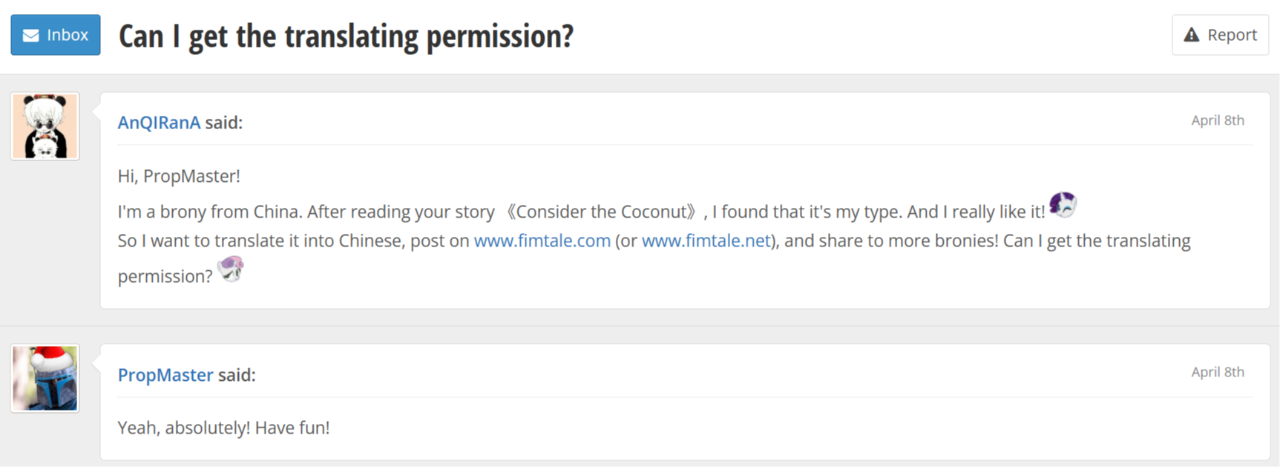Click the pony emoticon after "permission?"
This screenshot has width=1280, height=467.
[x=231, y=270]
